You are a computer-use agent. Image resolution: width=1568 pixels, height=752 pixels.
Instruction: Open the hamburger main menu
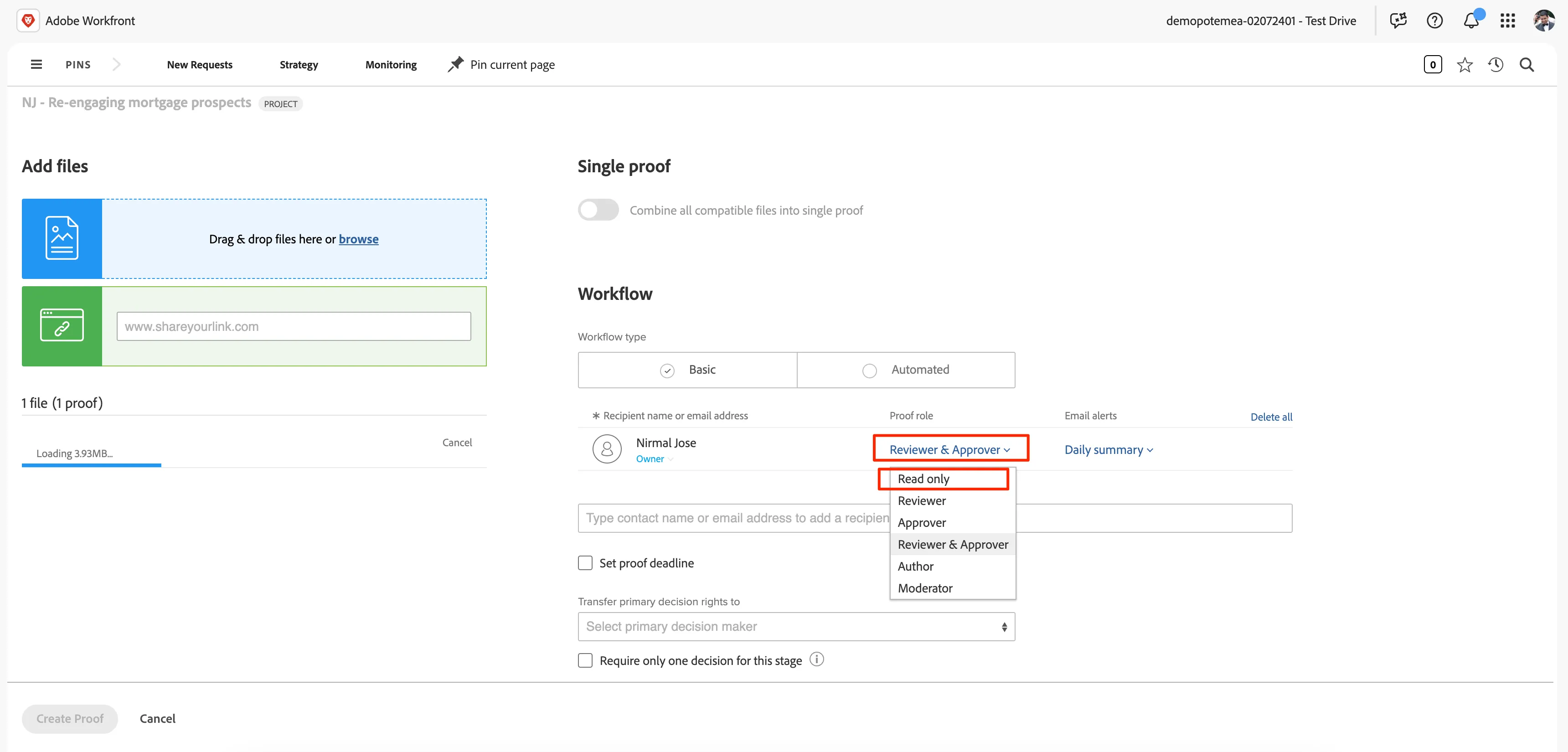(36, 65)
